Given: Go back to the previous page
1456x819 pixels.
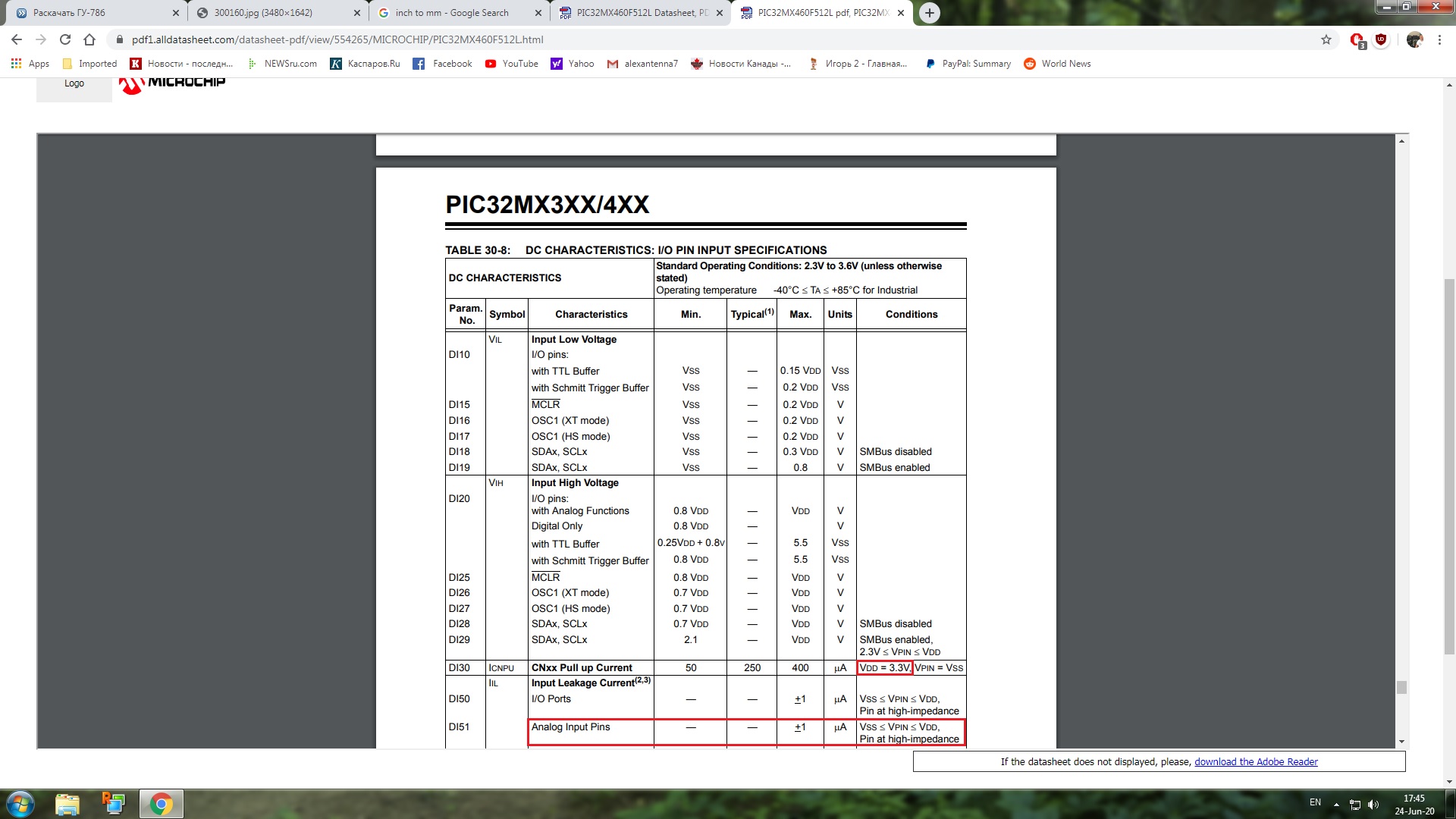Looking at the screenshot, I should [x=17, y=39].
